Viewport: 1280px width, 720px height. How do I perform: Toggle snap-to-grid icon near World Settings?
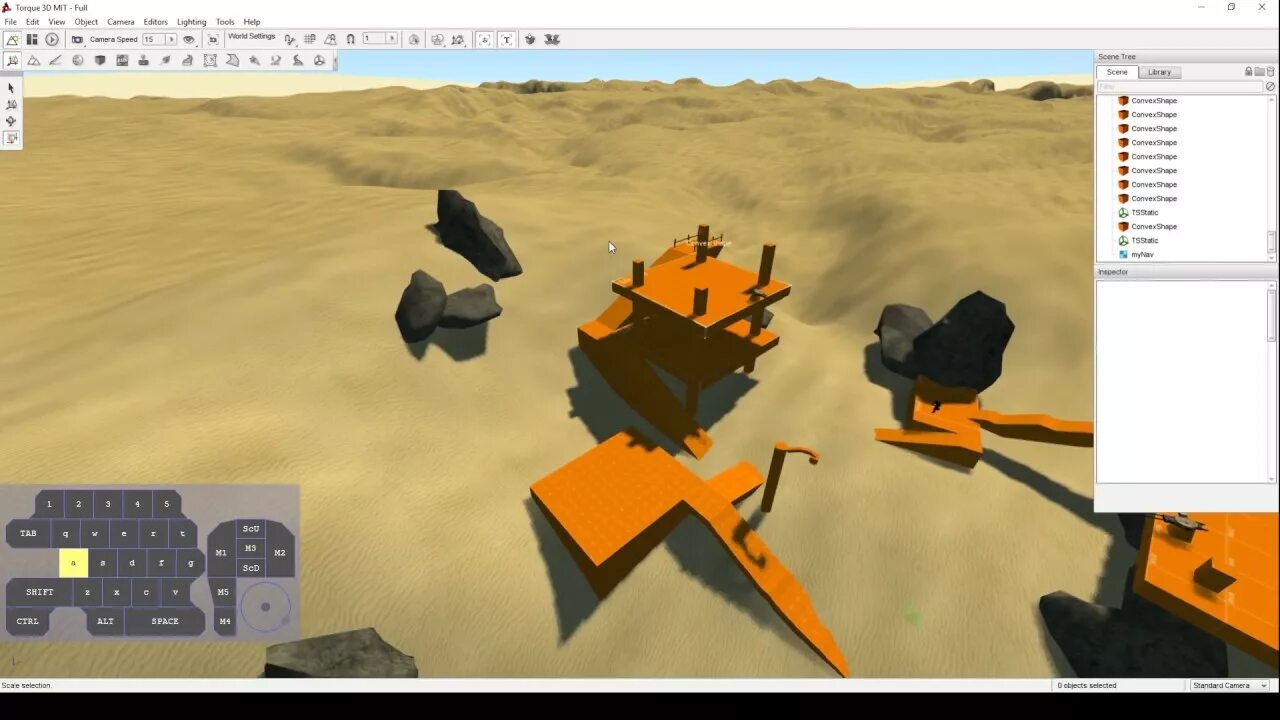click(x=309, y=39)
